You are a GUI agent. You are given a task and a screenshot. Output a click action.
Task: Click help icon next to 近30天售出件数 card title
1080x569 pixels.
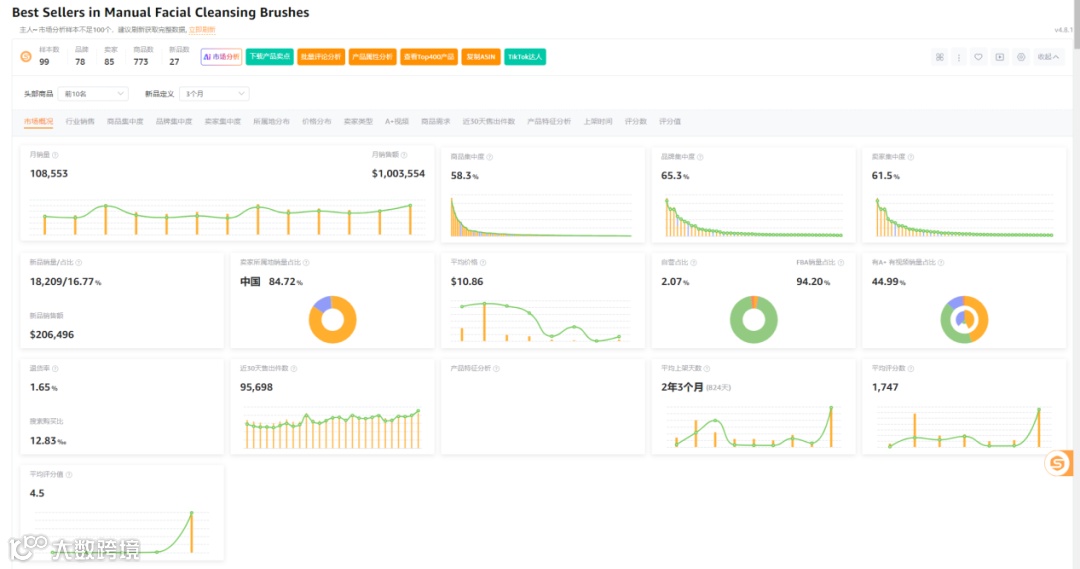(294, 369)
